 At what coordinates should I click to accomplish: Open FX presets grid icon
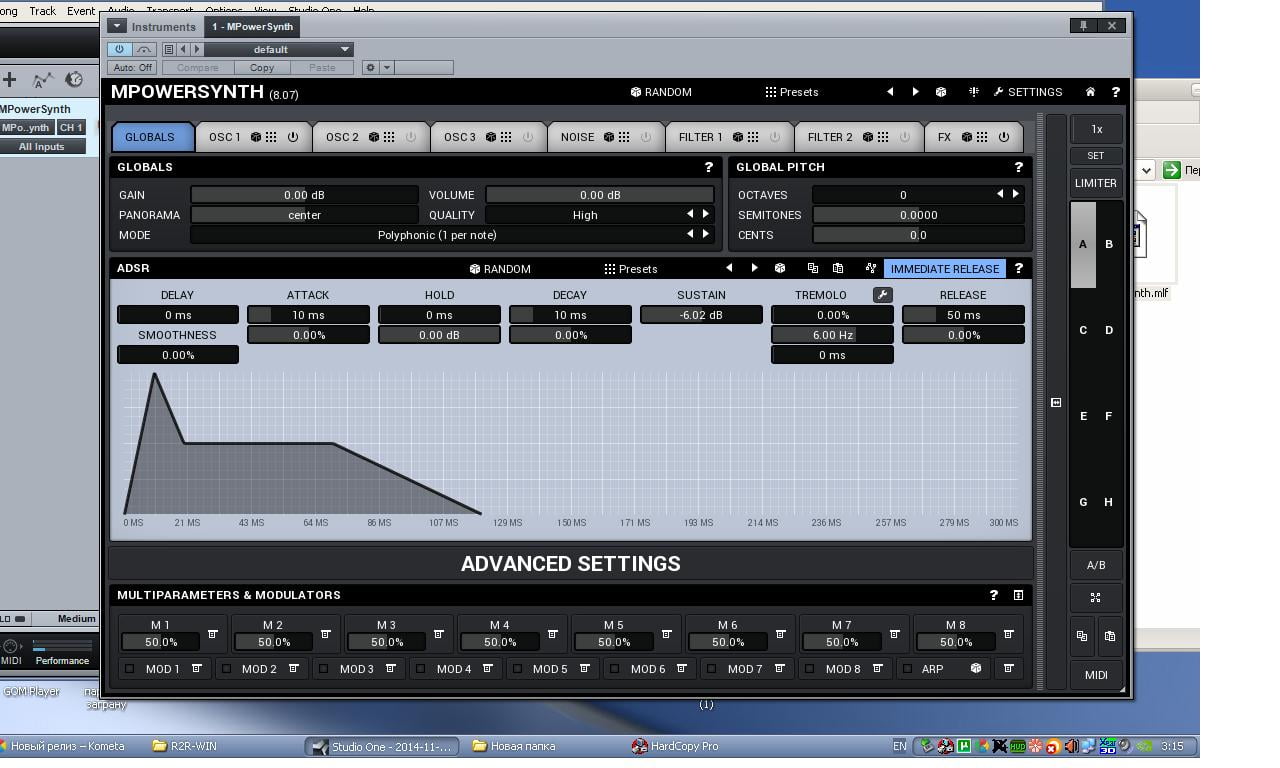click(x=982, y=137)
